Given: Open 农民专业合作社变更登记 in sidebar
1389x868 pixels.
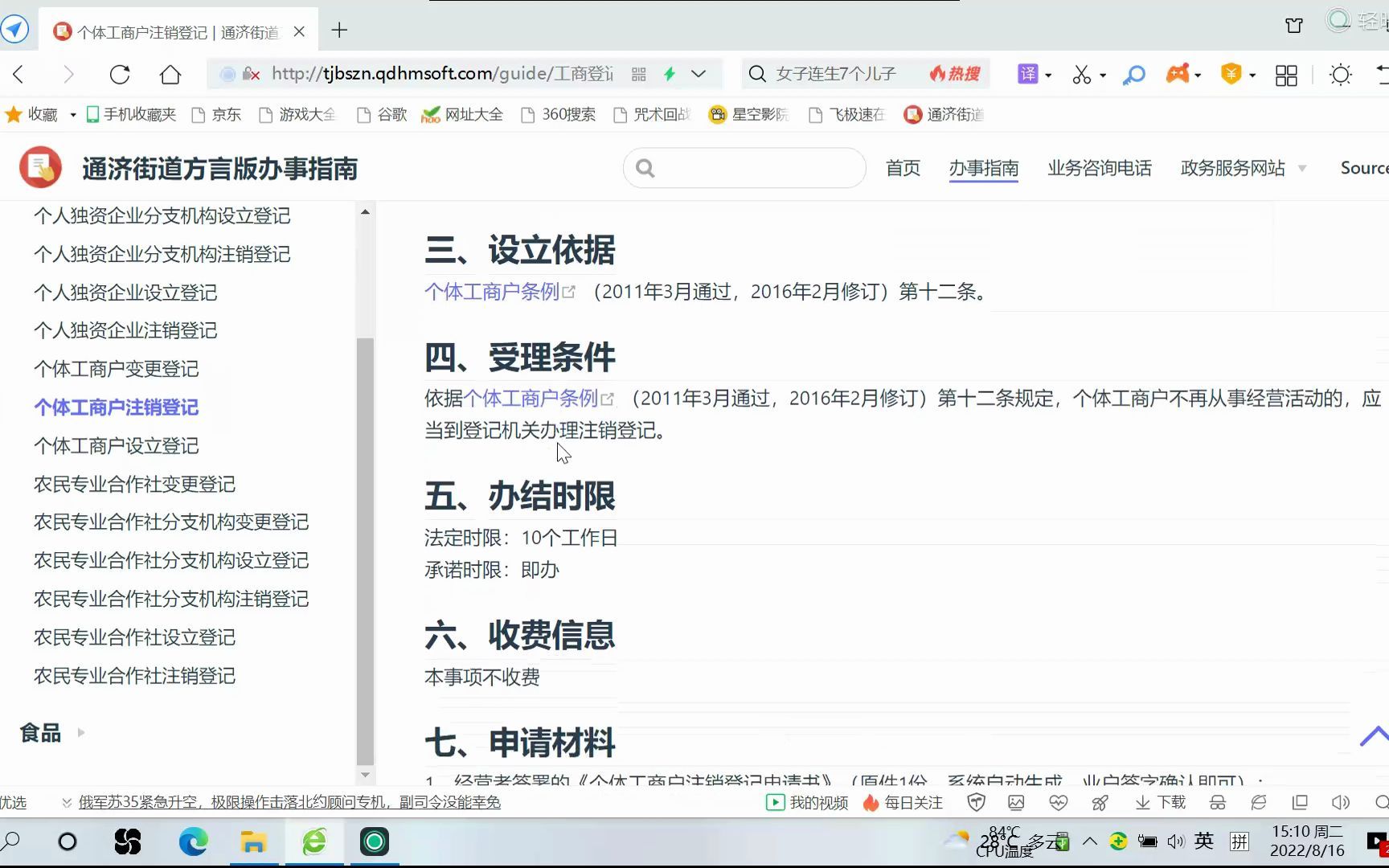Looking at the screenshot, I should pos(134,485).
